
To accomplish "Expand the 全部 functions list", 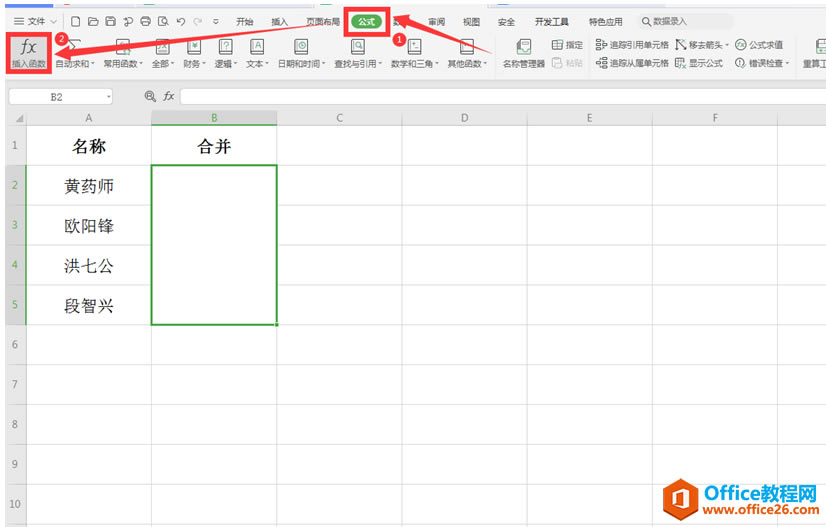I will coord(162,54).
